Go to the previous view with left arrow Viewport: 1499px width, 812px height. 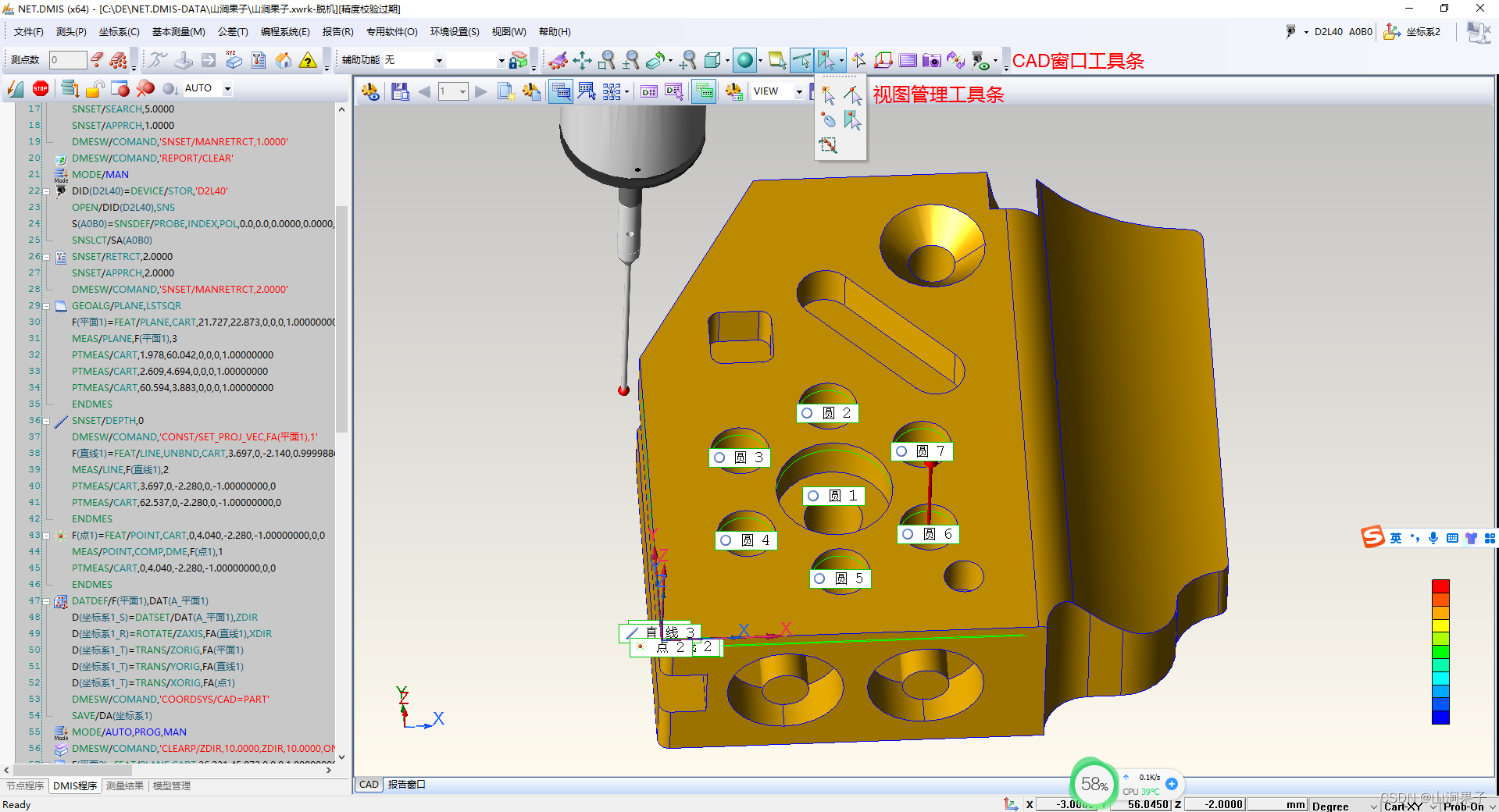424,91
